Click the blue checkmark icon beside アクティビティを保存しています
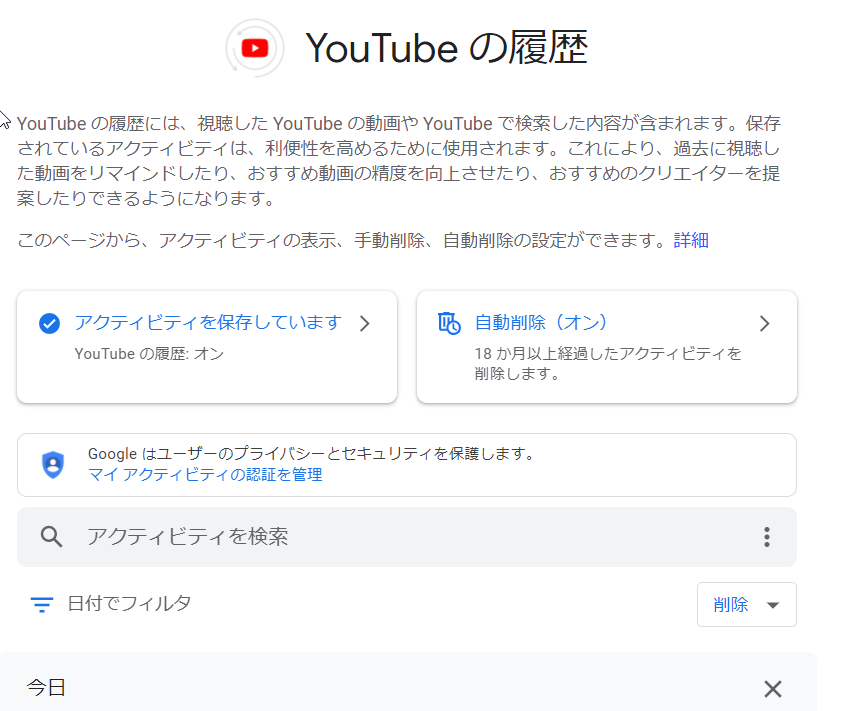The image size is (868, 711). (x=51, y=322)
